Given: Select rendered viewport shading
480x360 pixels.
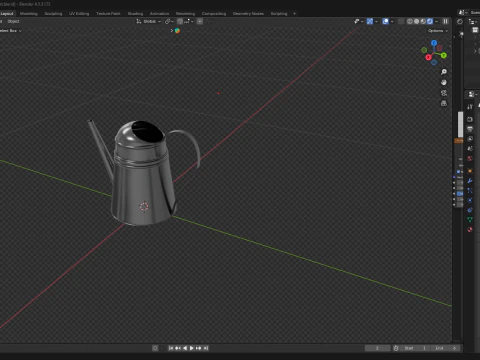Looking at the screenshot, I should [x=430, y=21].
